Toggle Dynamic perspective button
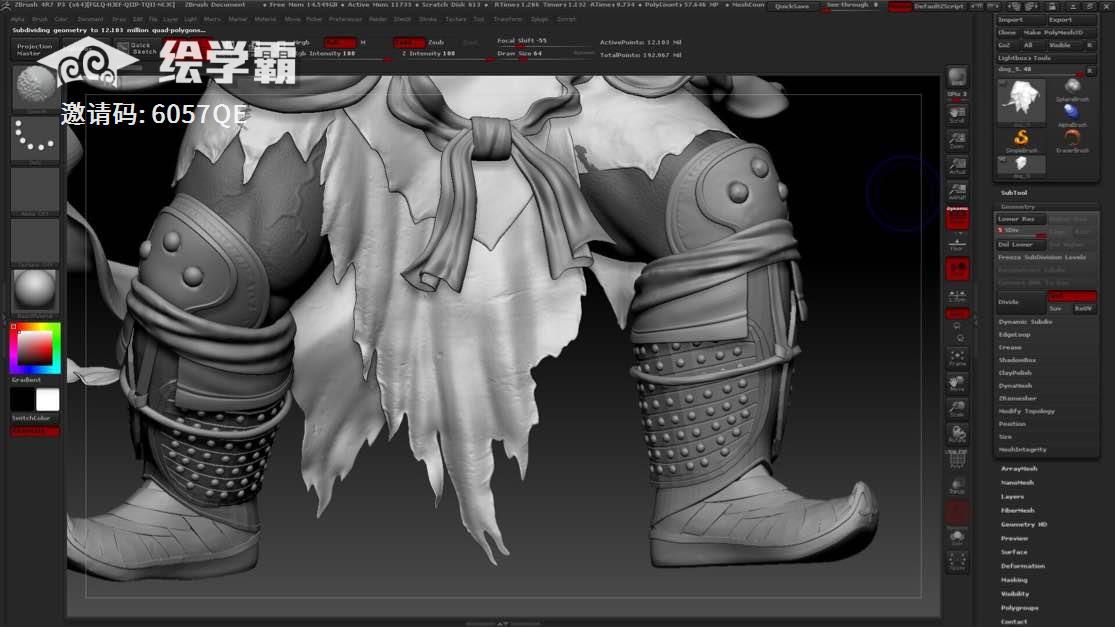 pyautogui.click(x=957, y=218)
